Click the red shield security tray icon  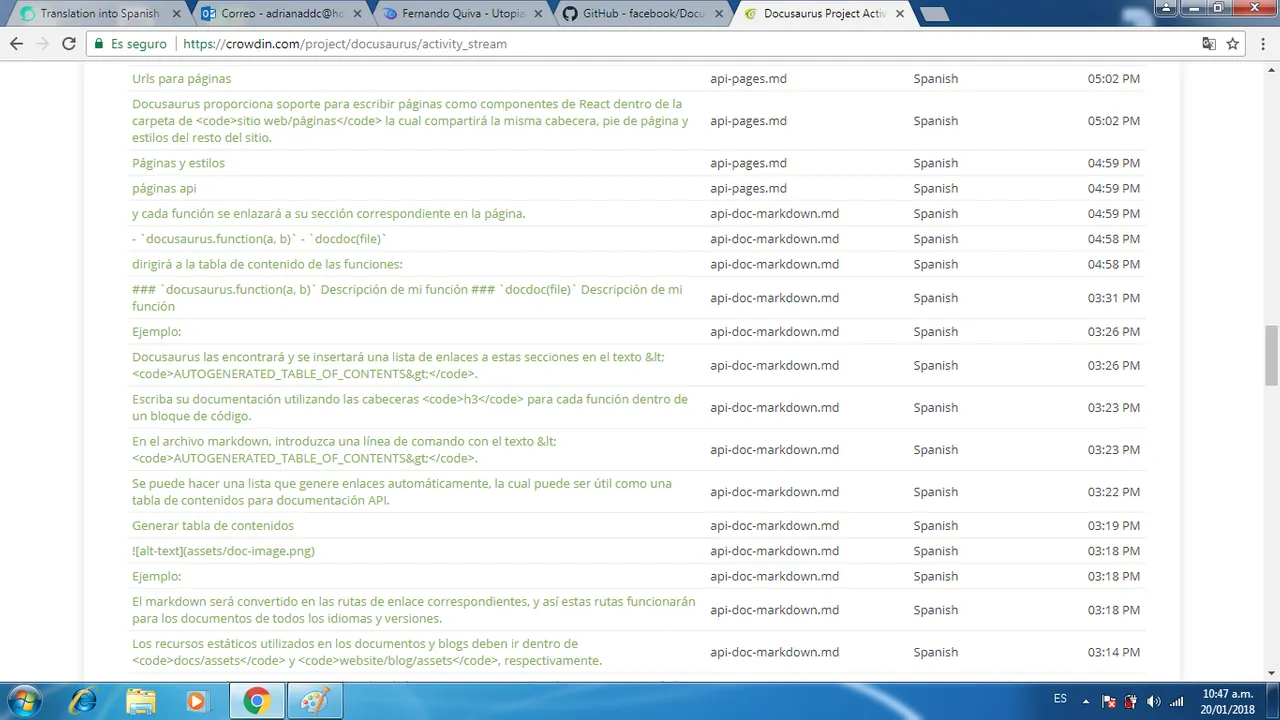coord(1131,701)
